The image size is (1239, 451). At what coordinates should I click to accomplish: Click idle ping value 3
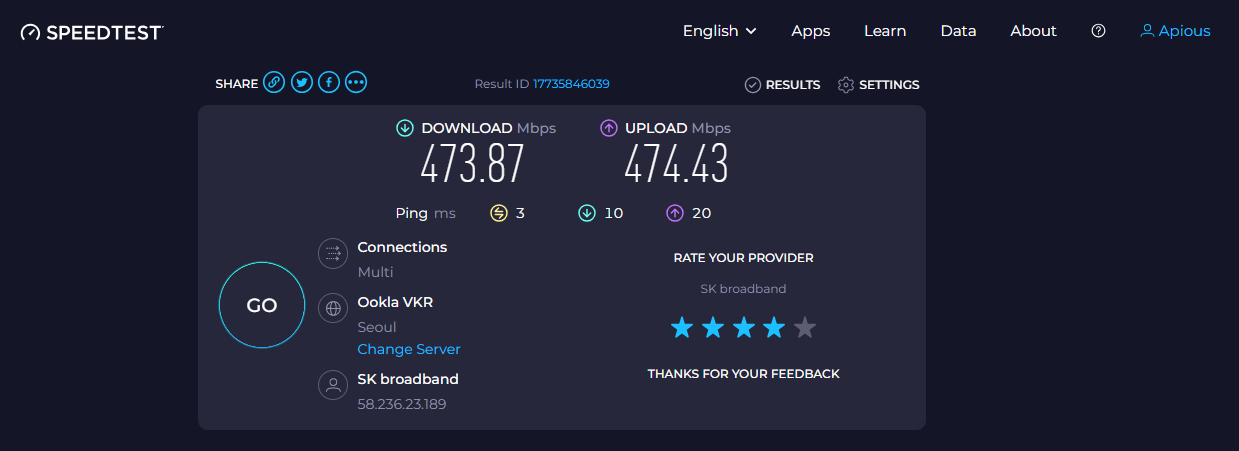[x=520, y=213]
